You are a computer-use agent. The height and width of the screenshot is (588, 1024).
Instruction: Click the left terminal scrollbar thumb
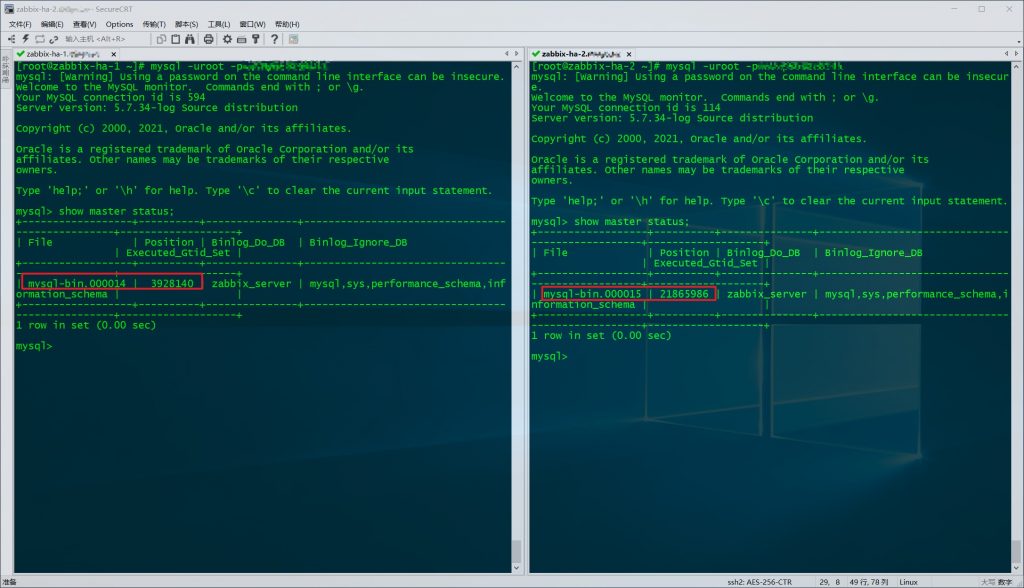click(x=517, y=551)
